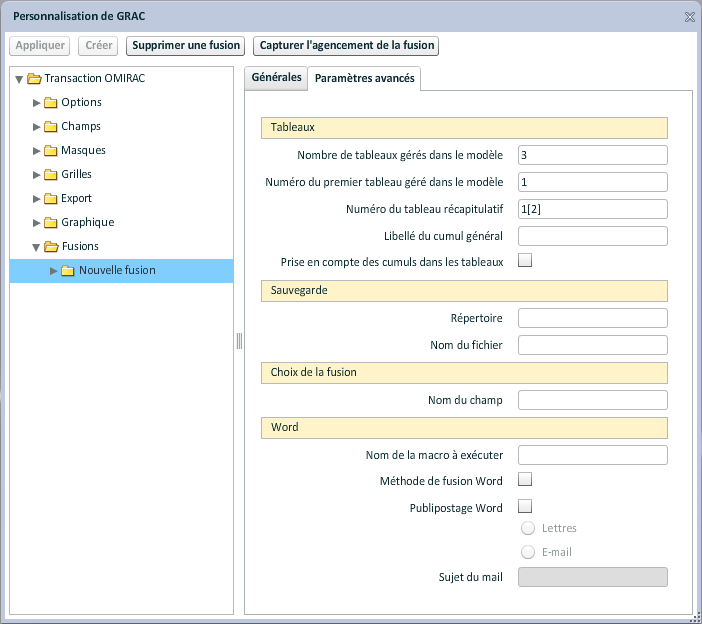Click the Transaction OMIRAC folder icon
Screen dimensions: 702x624
(x=34, y=78)
